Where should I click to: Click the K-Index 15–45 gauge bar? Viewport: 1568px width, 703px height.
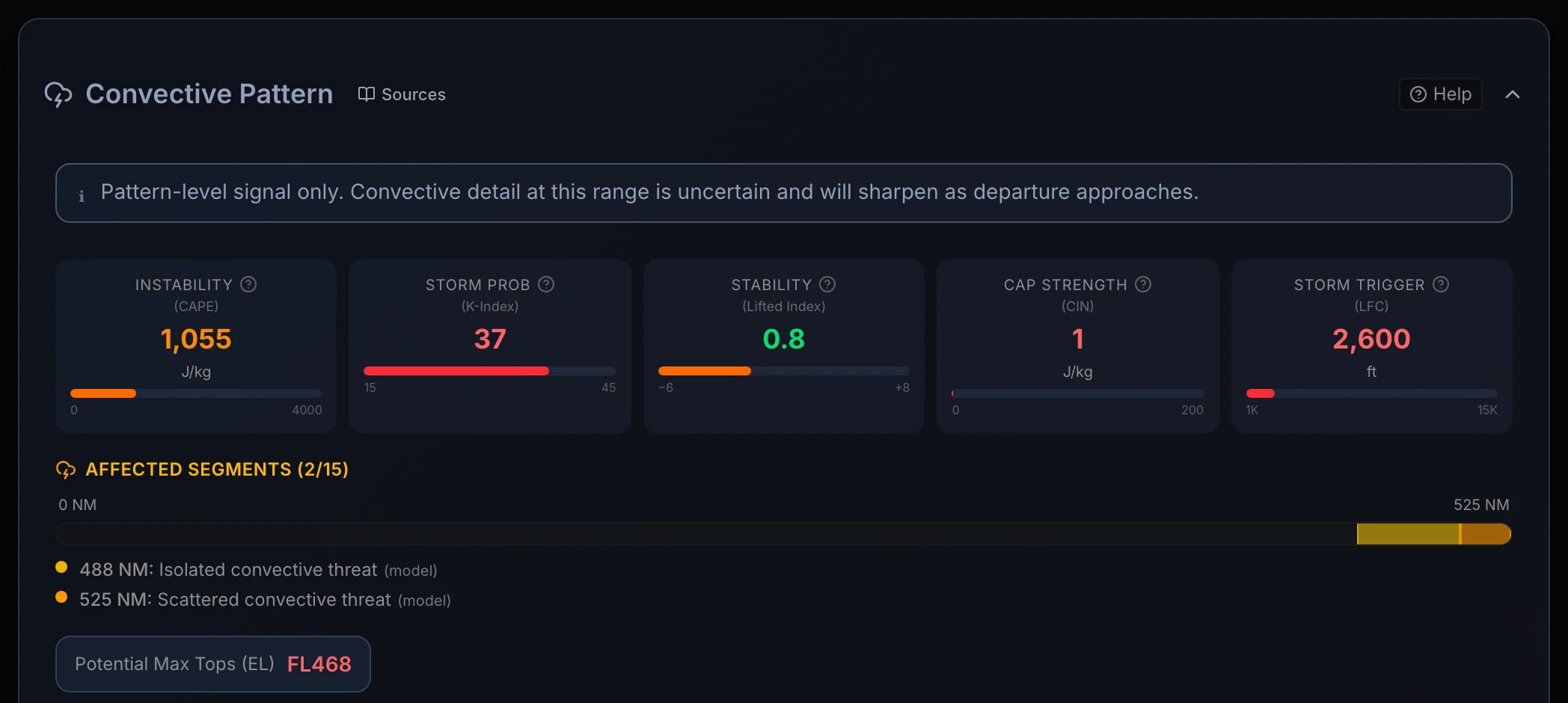(x=490, y=371)
